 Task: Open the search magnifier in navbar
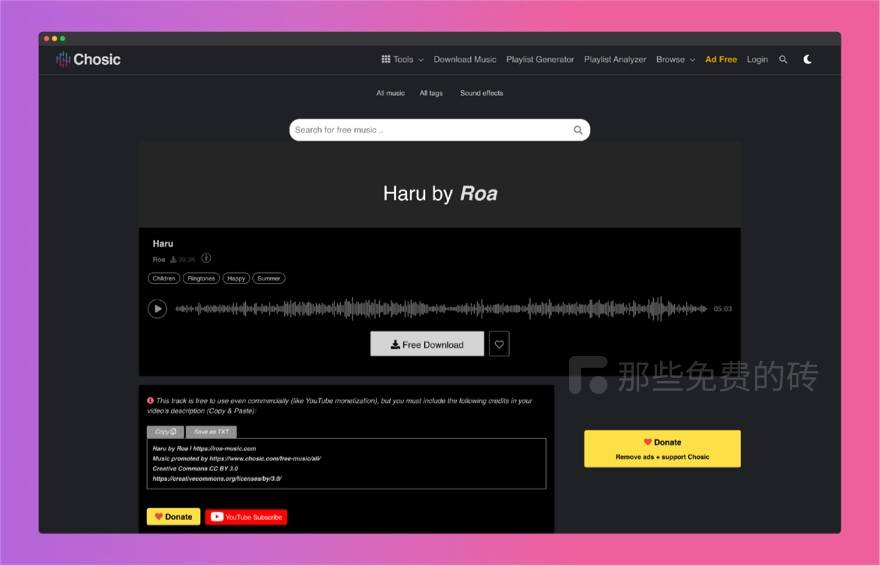[783, 60]
